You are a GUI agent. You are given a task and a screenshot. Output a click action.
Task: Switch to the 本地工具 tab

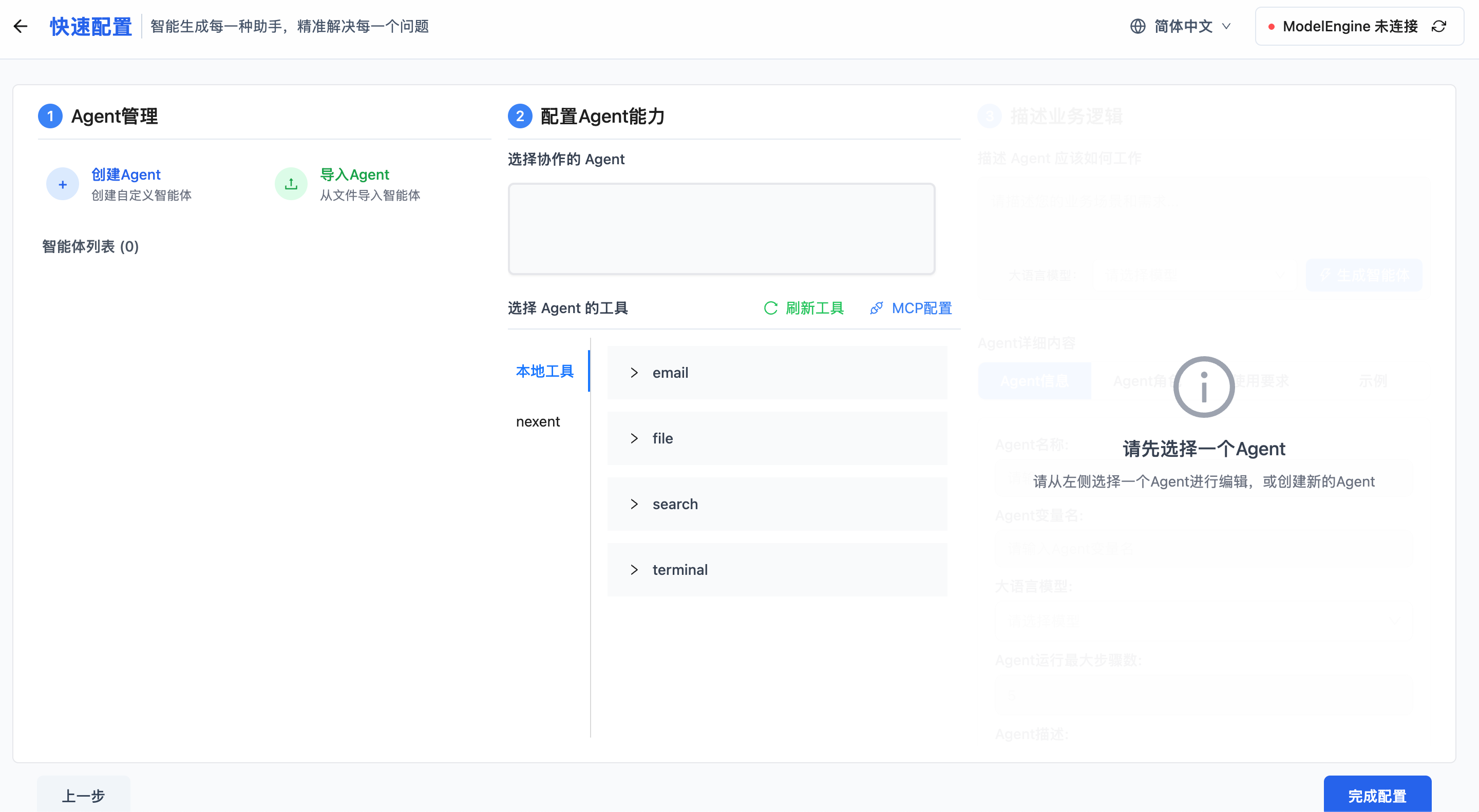(x=544, y=371)
